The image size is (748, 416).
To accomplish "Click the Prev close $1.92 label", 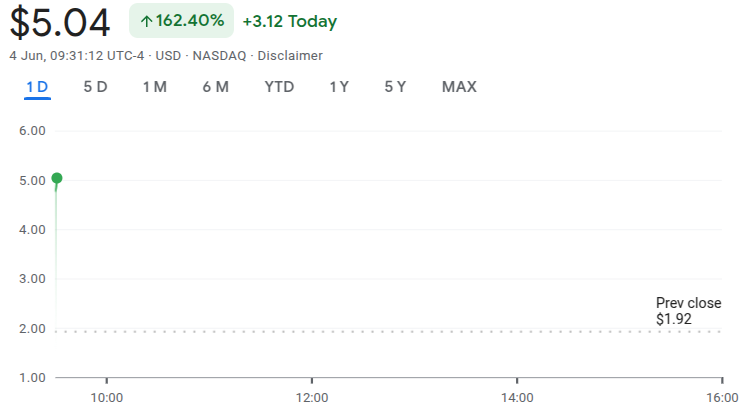I will (687, 311).
